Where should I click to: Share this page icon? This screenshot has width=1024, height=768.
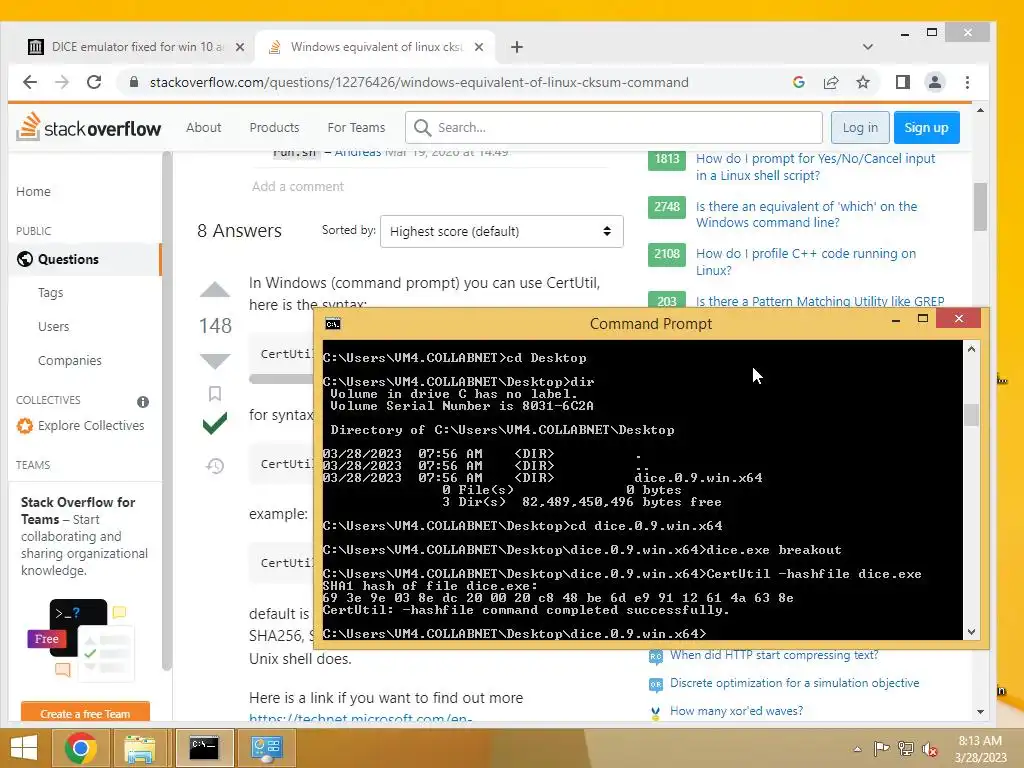click(x=831, y=82)
